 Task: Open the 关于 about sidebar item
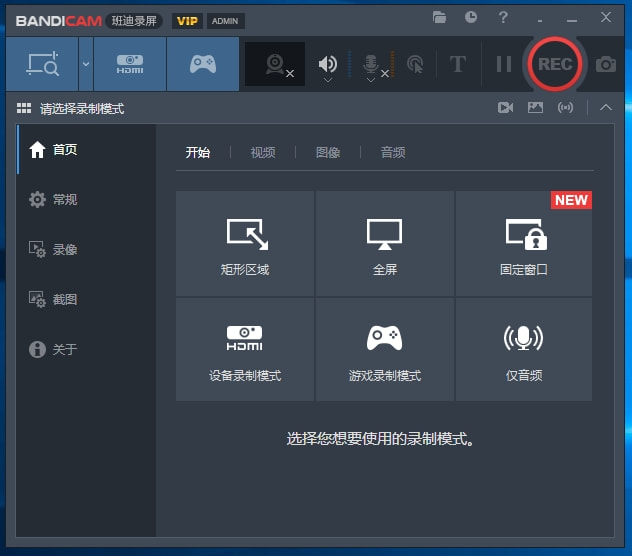86,349
